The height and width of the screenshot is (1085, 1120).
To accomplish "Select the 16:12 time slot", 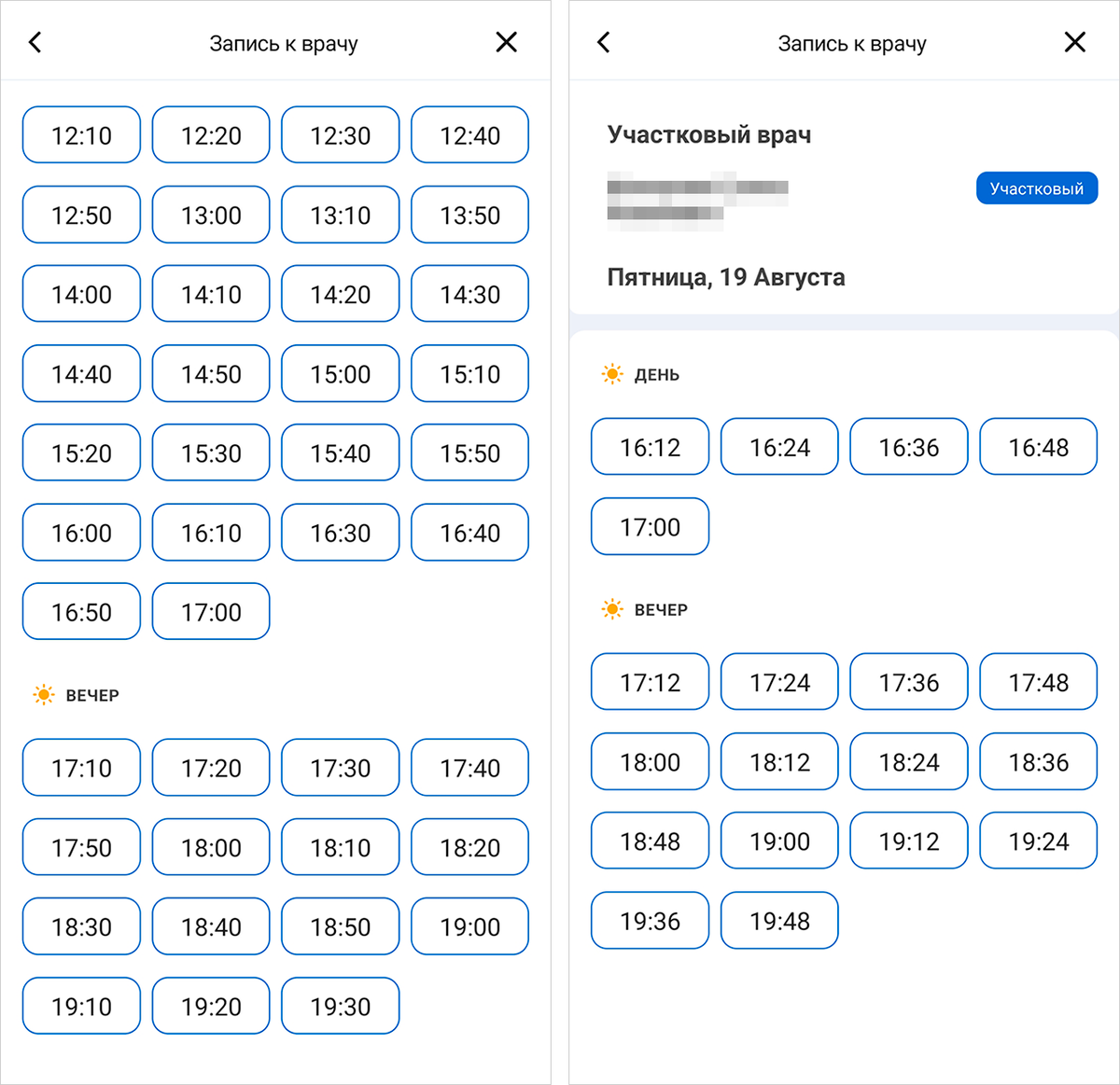I will point(650,447).
